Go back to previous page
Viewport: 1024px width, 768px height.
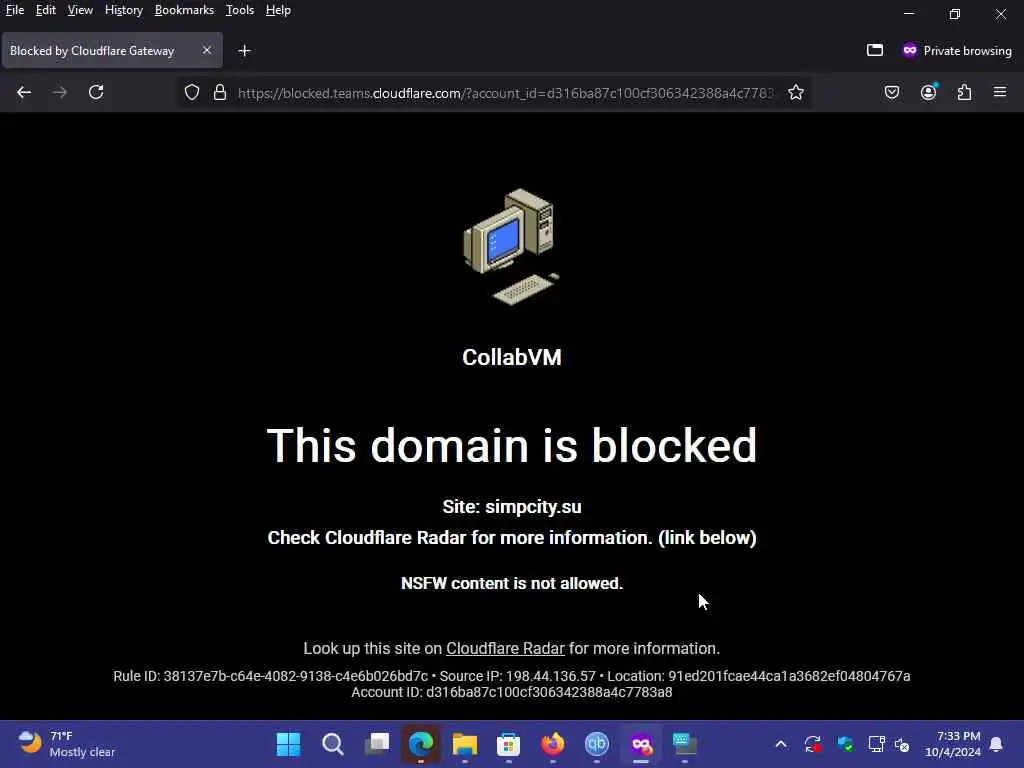pyautogui.click(x=24, y=92)
